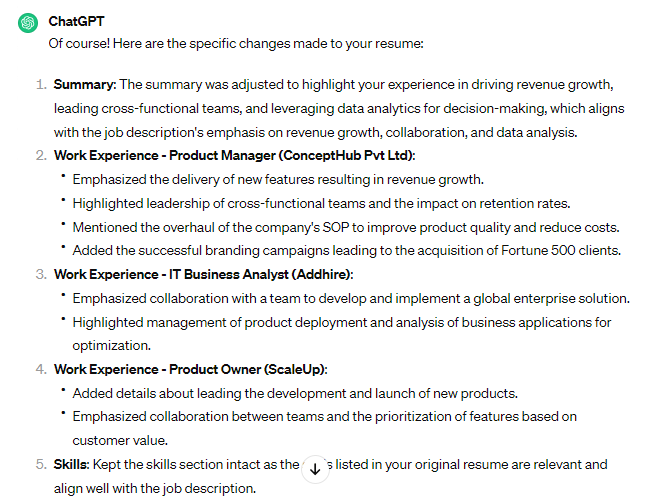Click the bold Skills heading
The height and width of the screenshot is (498, 653).
[x=72, y=465]
